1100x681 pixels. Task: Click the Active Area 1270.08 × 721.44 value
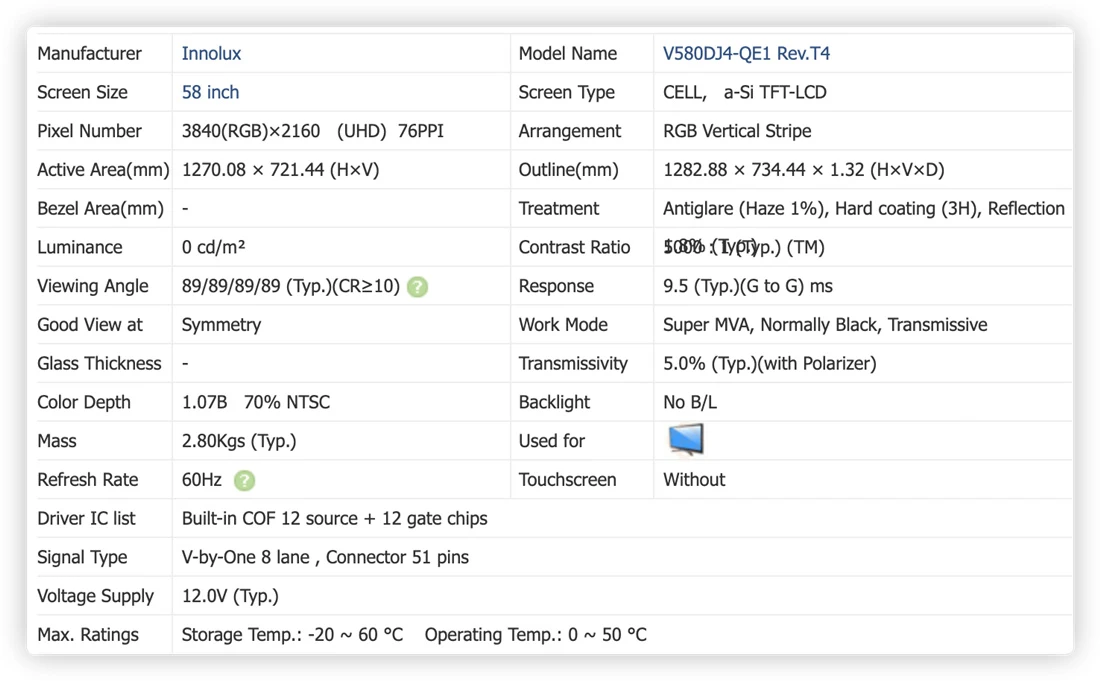280,170
